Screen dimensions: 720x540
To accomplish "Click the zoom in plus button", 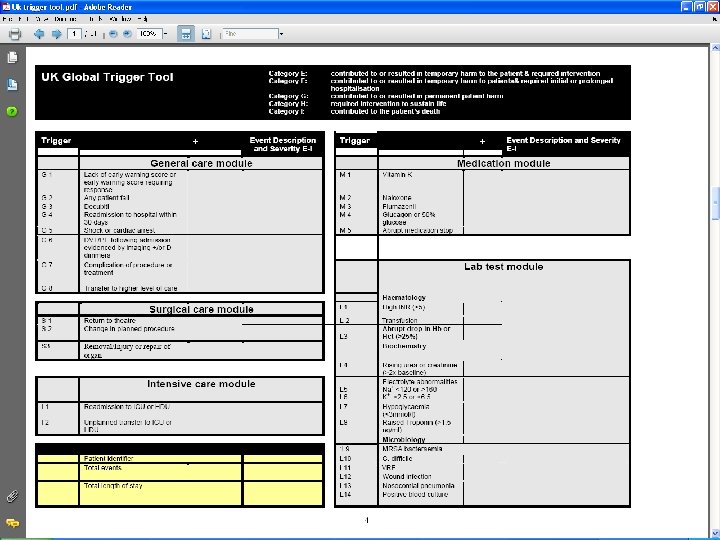I will (x=127, y=34).
